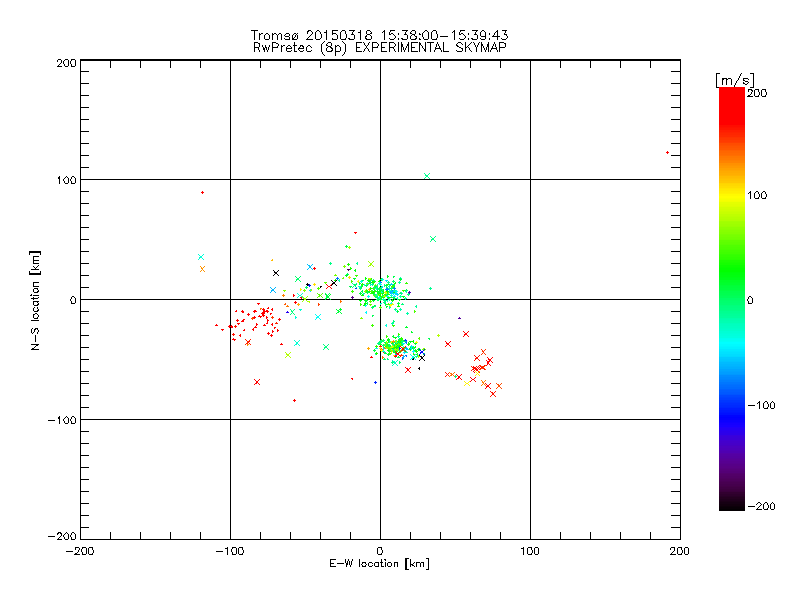The height and width of the screenshot is (600, 800).
Task: Click the lone red point in the upper-left quadrant near N-S 90
Action: (203, 192)
